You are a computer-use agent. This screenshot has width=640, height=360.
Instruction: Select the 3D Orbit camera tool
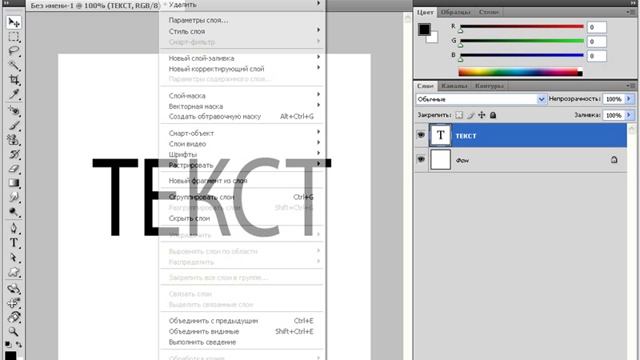(x=13, y=303)
